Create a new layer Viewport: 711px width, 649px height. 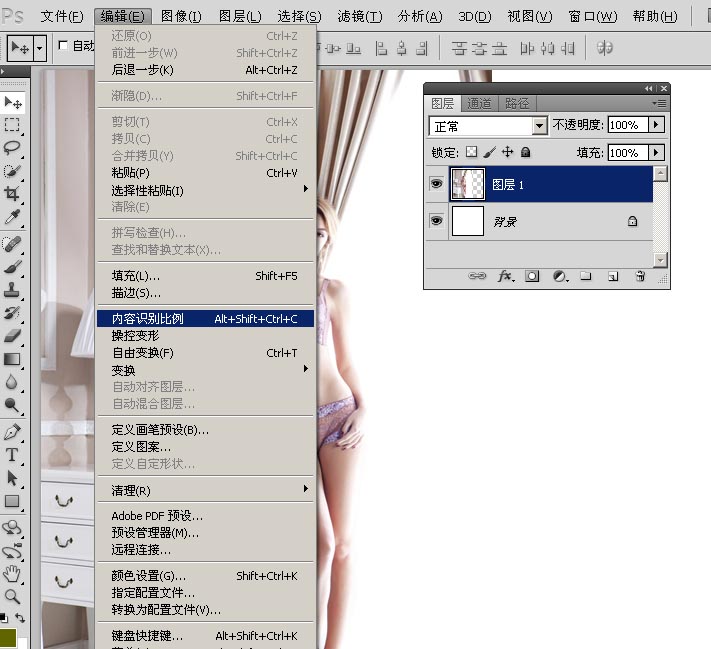(613, 276)
